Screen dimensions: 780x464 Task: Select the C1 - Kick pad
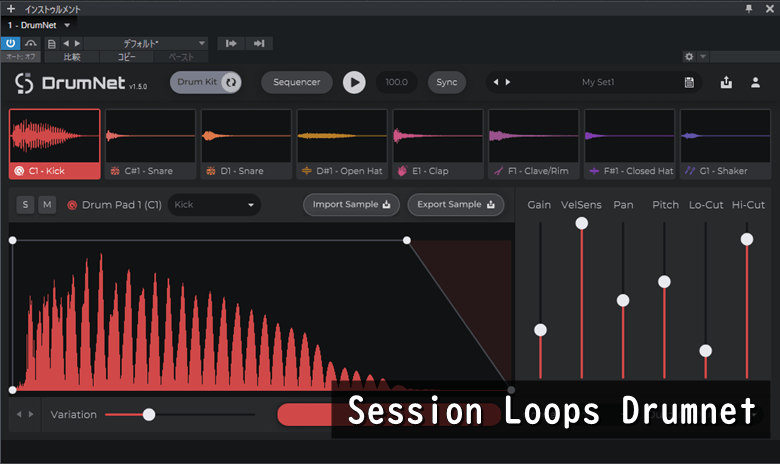click(55, 144)
